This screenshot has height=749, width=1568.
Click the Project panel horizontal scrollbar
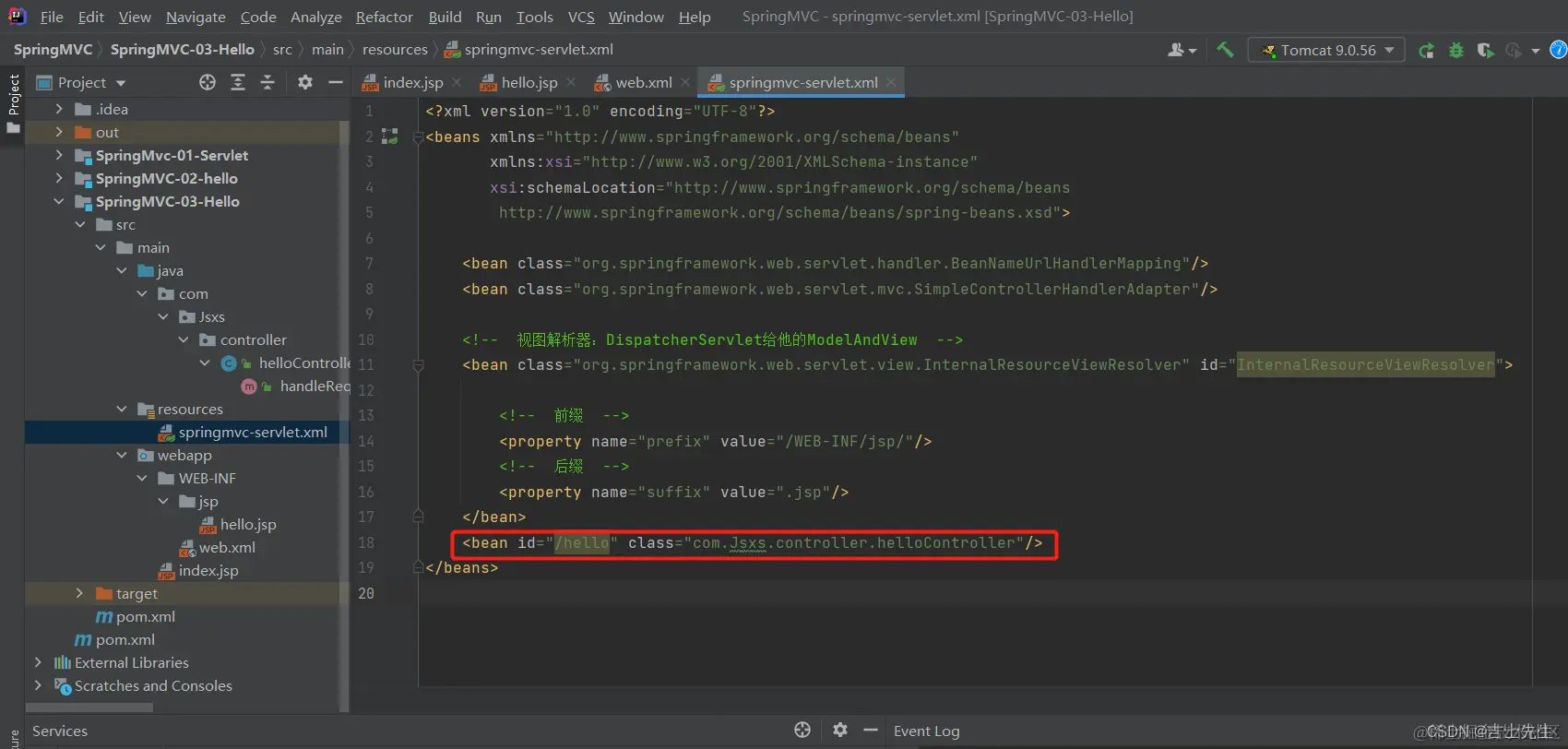[x=89, y=708]
